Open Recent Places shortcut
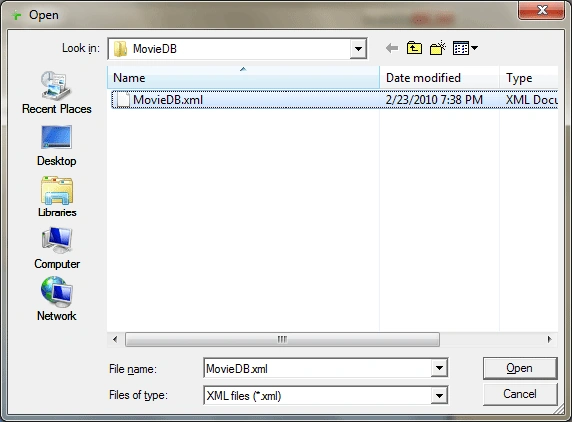This screenshot has width=572, height=422. 57,93
